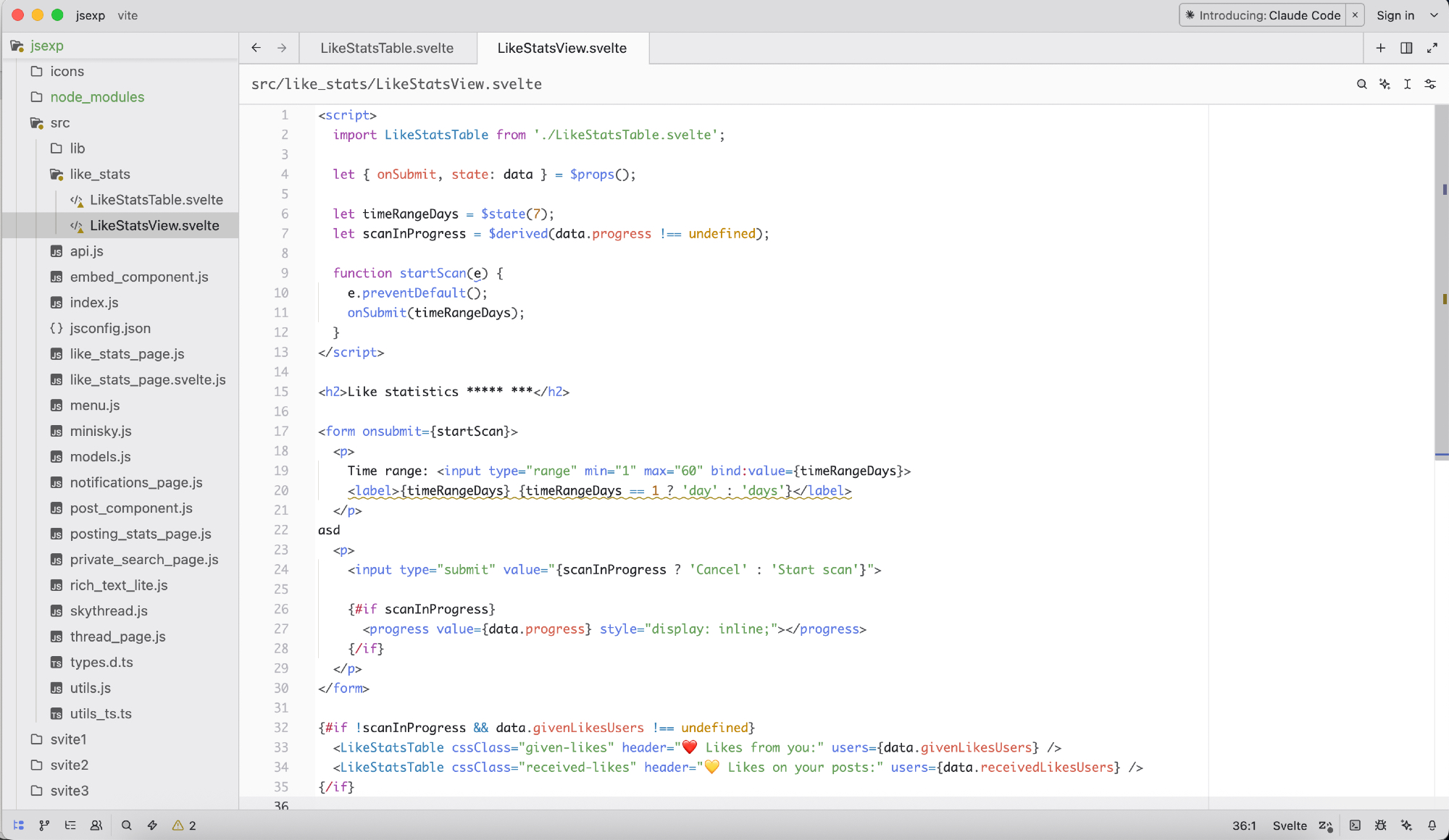Open the Svelte language selector
This screenshot has height=840, width=1449.
[x=1290, y=826]
